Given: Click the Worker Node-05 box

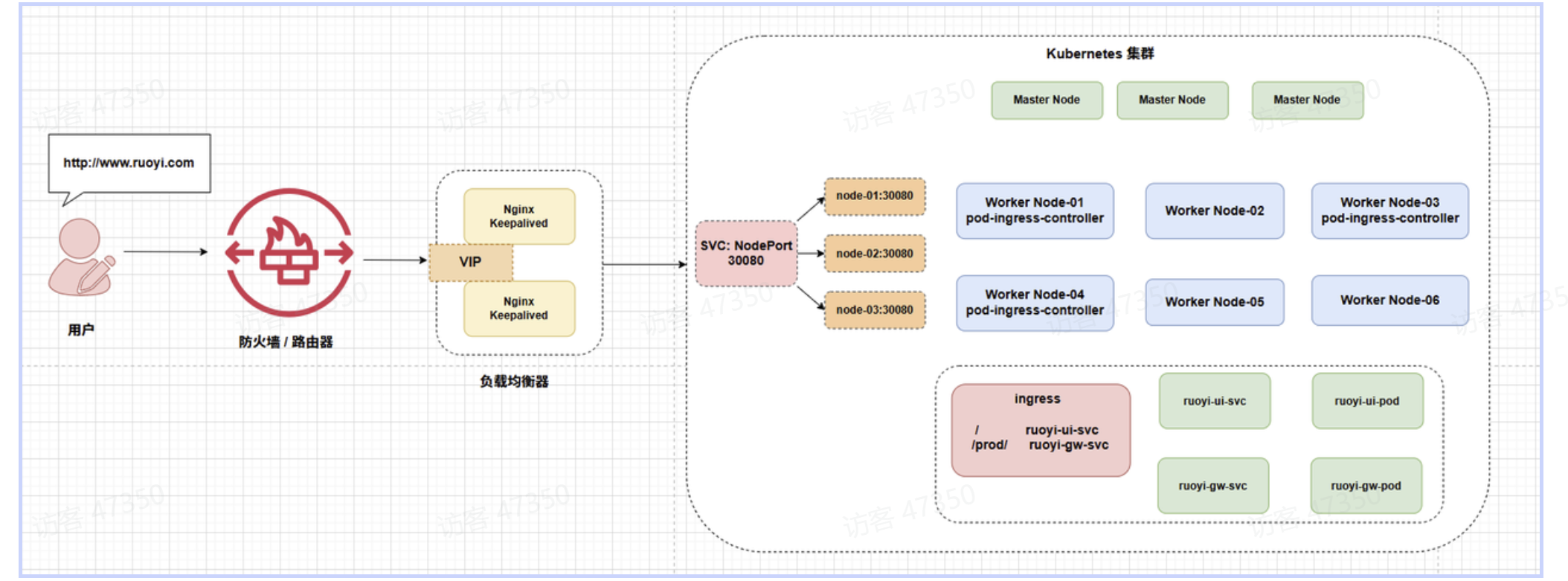Looking at the screenshot, I should (x=1214, y=302).
